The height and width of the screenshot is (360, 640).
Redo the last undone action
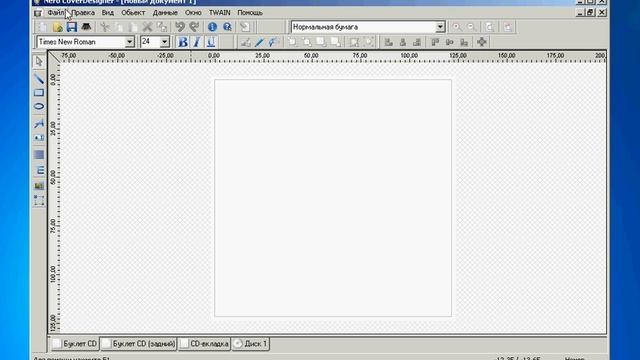[194, 27]
